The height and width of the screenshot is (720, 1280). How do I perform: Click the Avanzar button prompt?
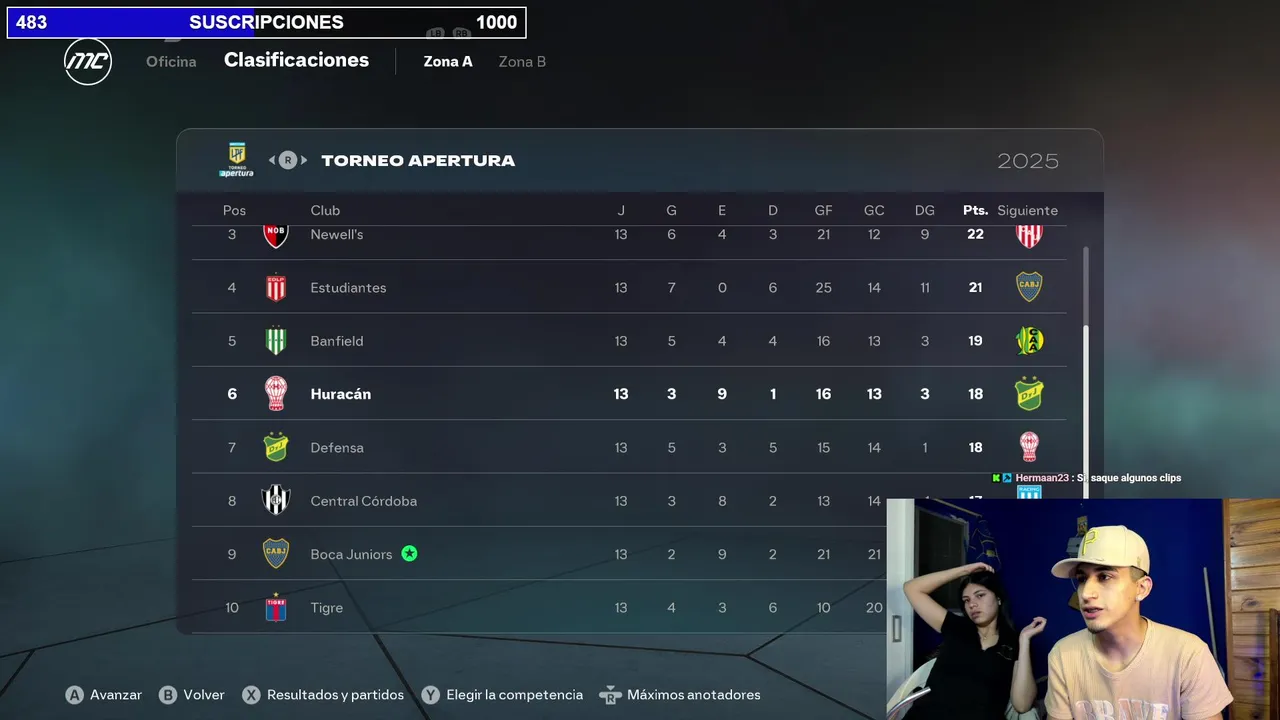(104, 694)
